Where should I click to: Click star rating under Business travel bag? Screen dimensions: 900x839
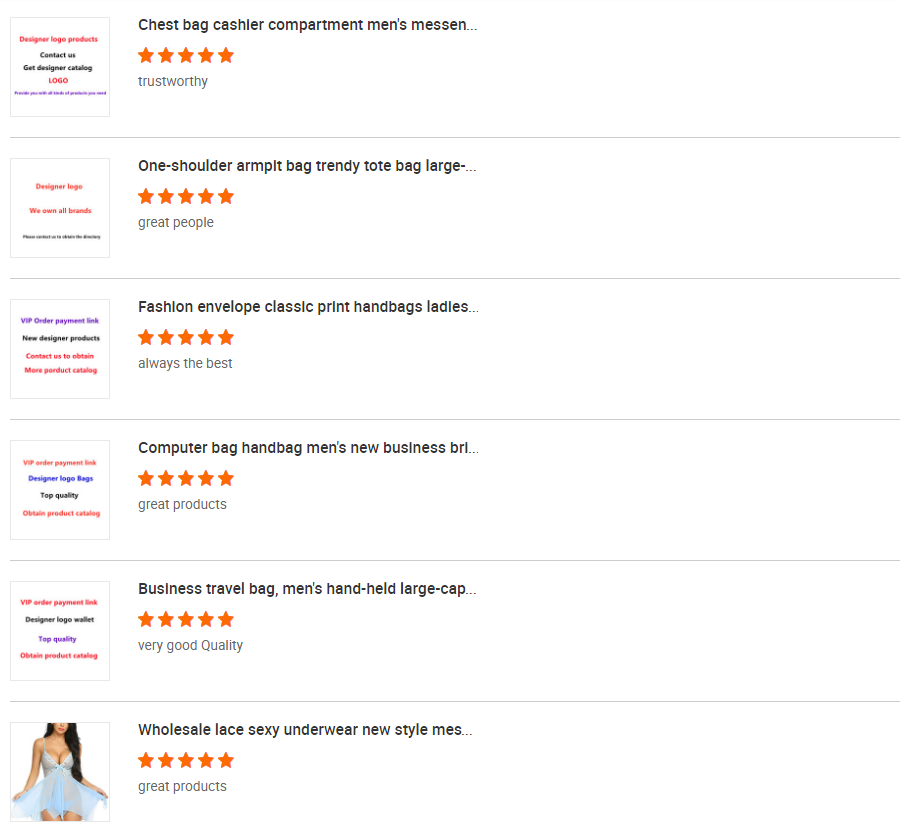[x=186, y=619]
